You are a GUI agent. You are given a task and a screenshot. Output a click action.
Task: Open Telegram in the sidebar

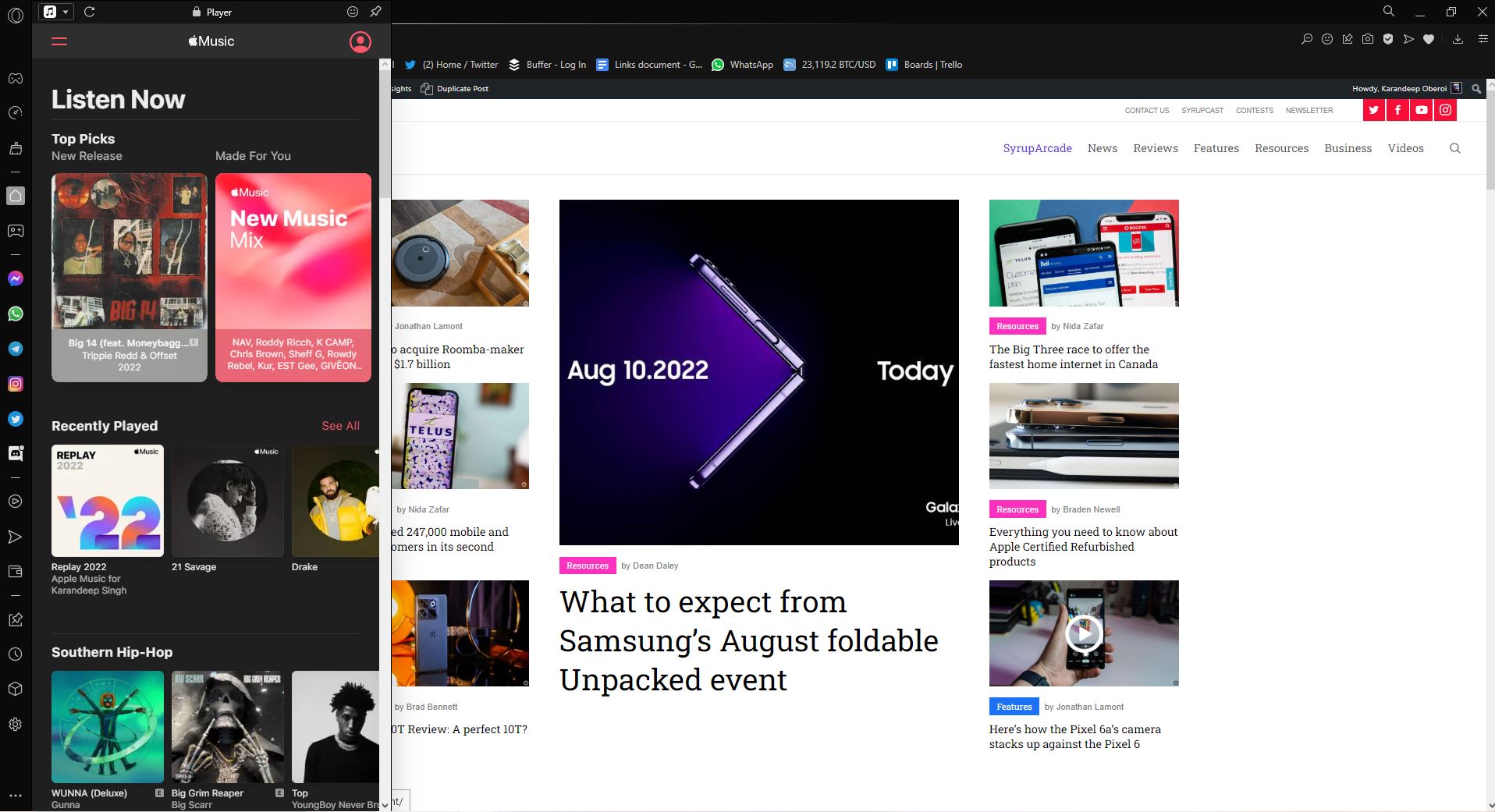tap(16, 349)
